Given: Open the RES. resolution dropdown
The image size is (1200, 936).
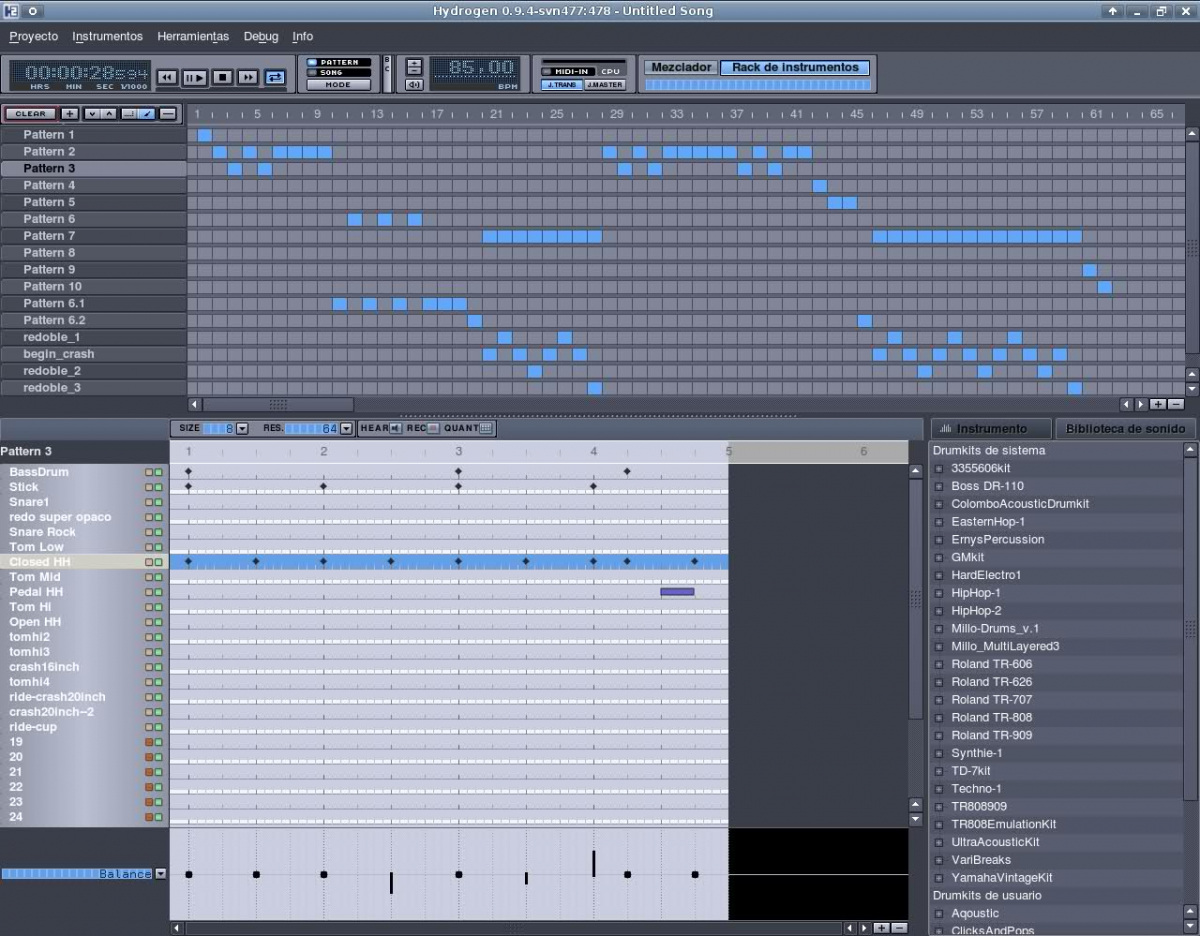Looking at the screenshot, I should [x=346, y=428].
